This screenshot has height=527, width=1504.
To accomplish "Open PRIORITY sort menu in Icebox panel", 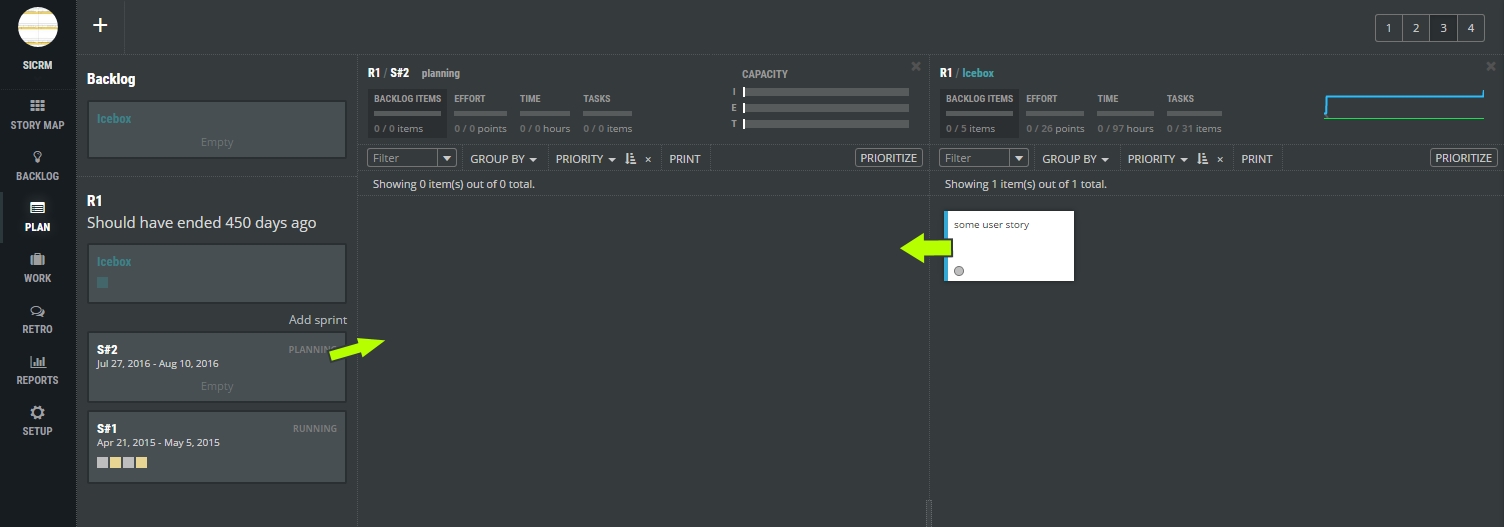I will (x=1158, y=159).
